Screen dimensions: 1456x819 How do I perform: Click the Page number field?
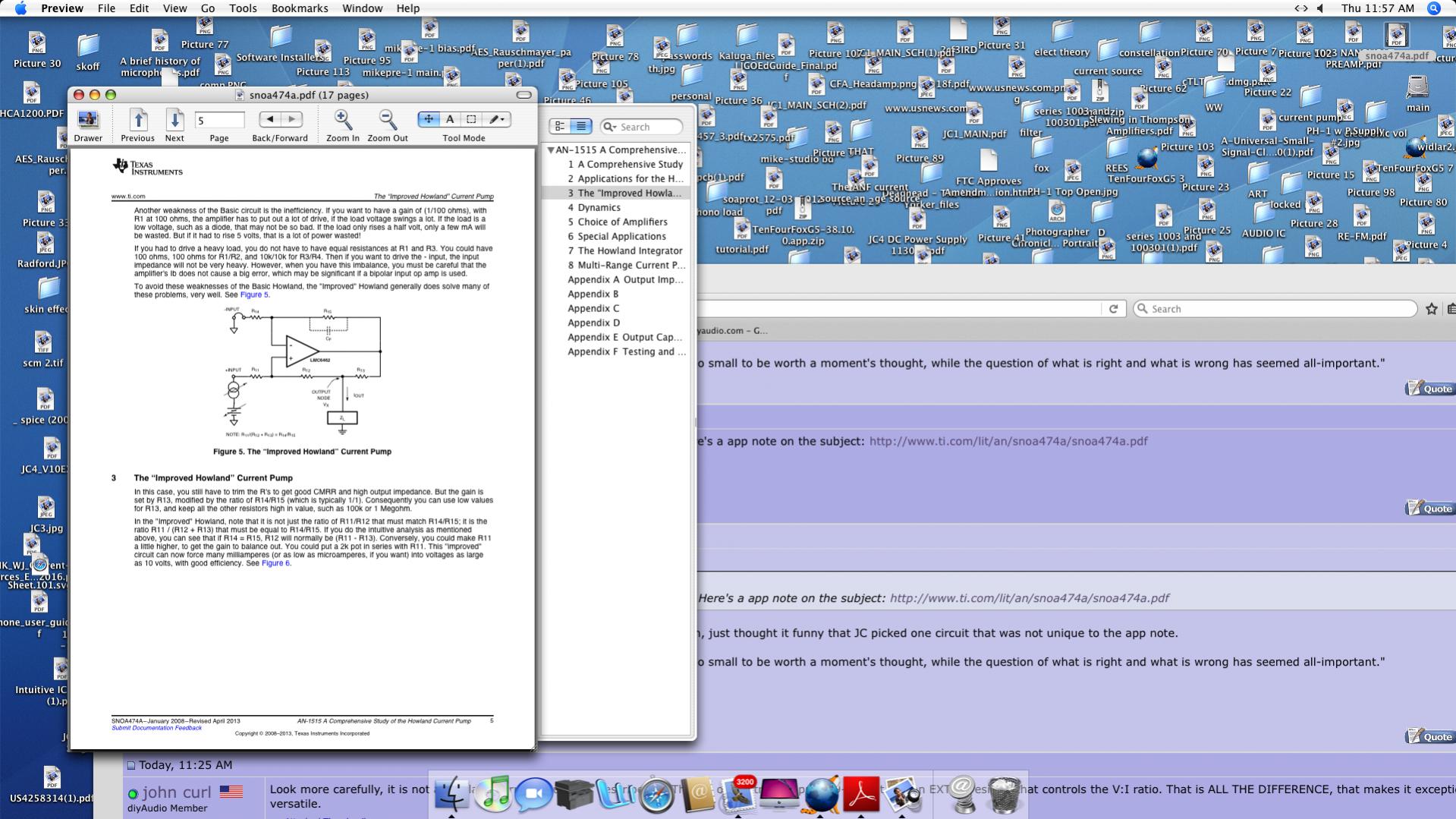(x=219, y=120)
